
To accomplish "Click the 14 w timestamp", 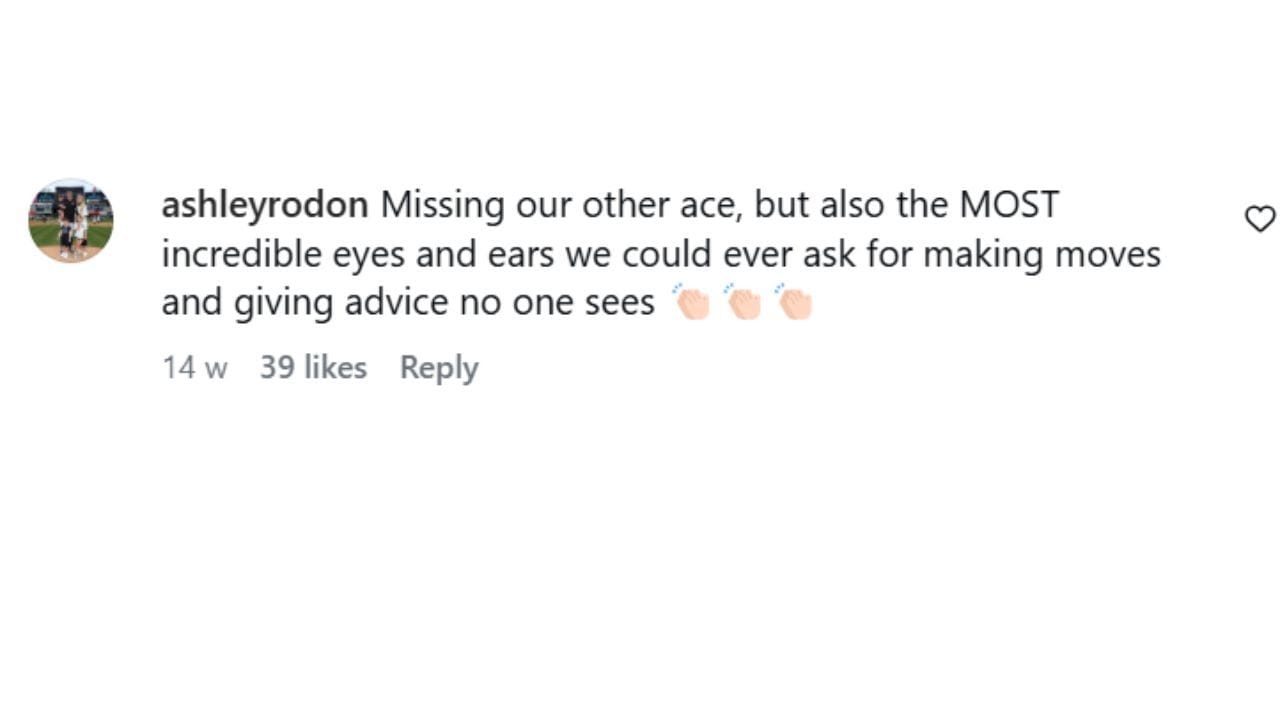I will pos(193,367).
